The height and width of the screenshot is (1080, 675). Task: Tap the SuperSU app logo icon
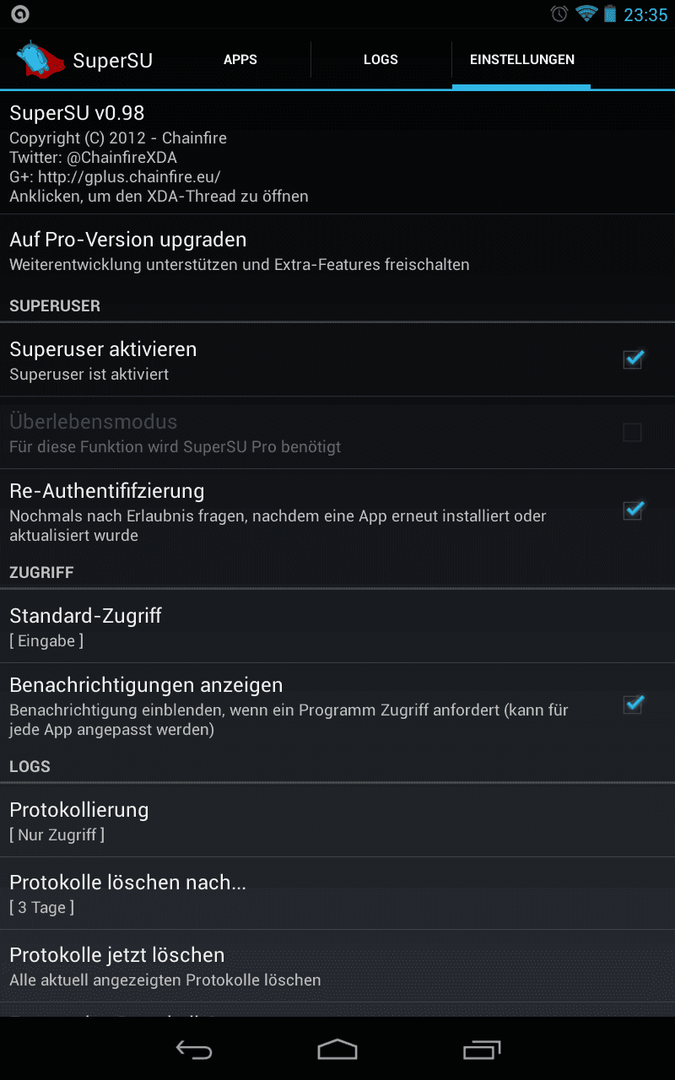(40, 59)
